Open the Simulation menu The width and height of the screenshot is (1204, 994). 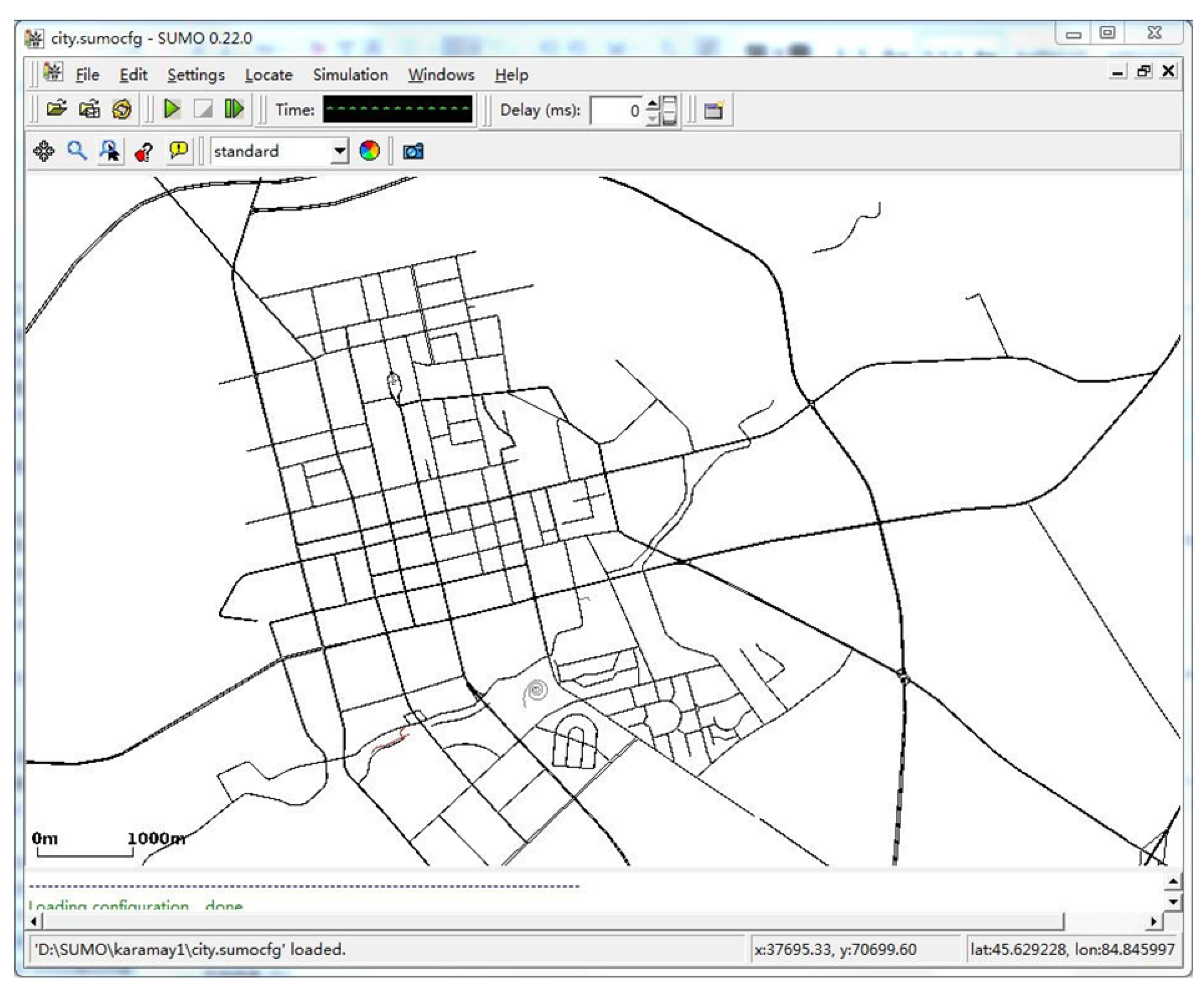point(350,75)
